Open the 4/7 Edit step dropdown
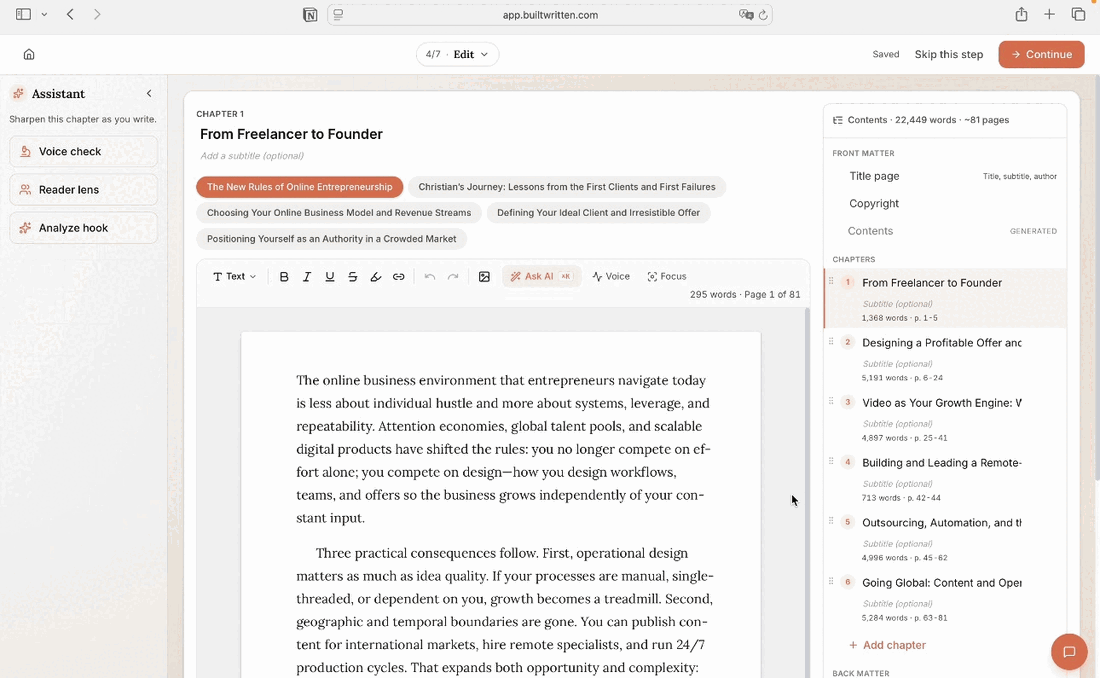Image resolution: width=1100 pixels, height=678 pixels. (x=457, y=54)
